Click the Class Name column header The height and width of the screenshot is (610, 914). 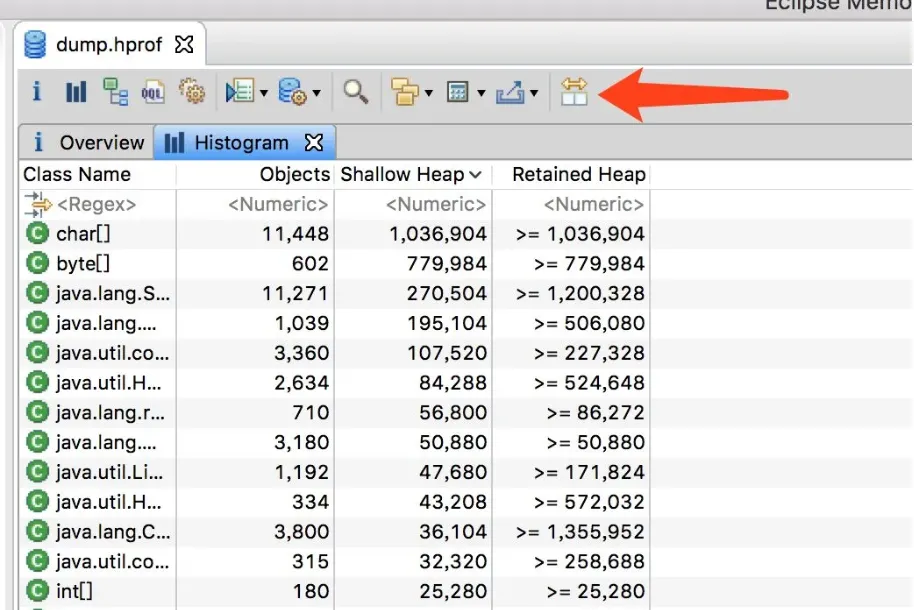tap(98, 174)
